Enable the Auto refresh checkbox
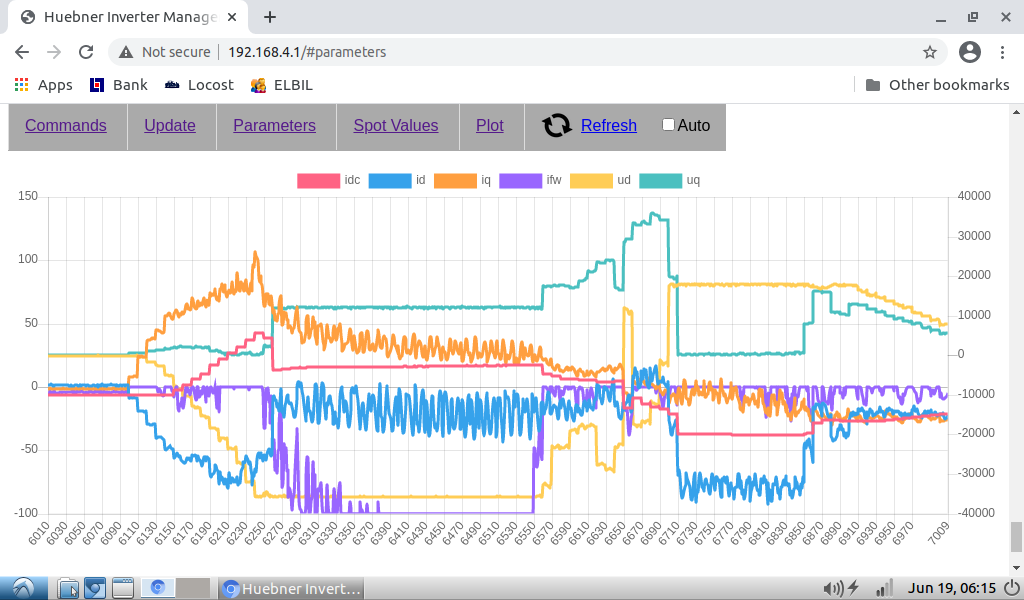The height and width of the screenshot is (600, 1024). pos(668,125)
